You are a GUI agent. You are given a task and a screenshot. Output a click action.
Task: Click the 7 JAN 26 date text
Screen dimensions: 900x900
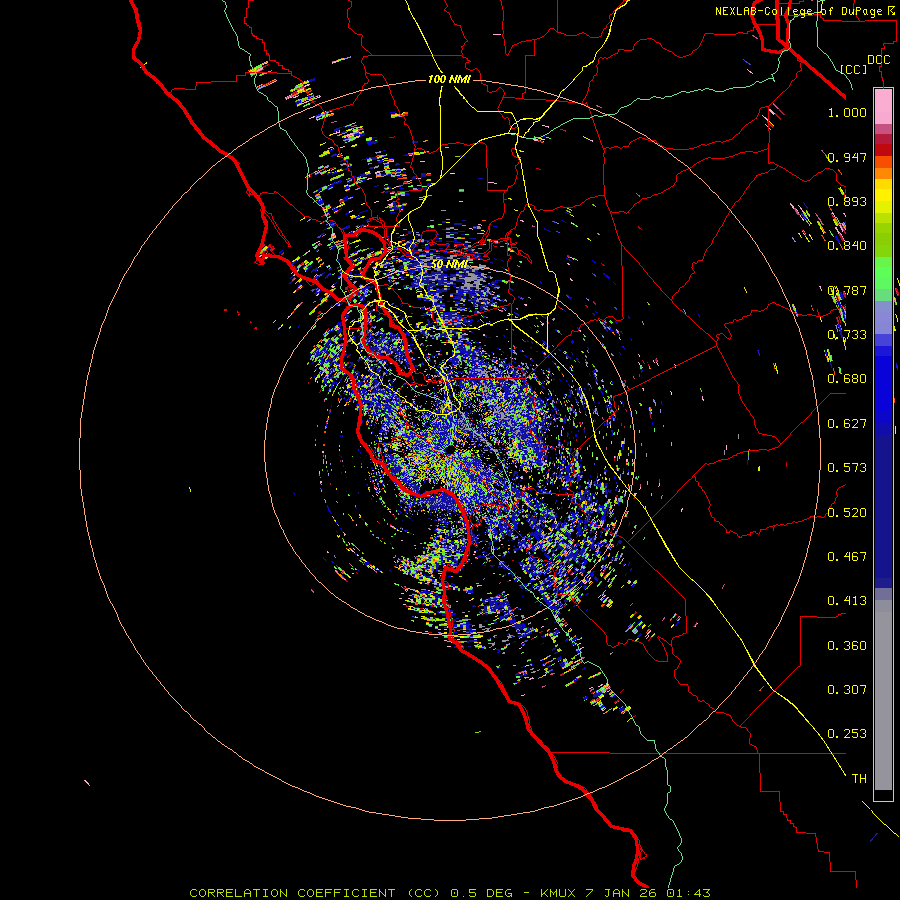point(622,893)
